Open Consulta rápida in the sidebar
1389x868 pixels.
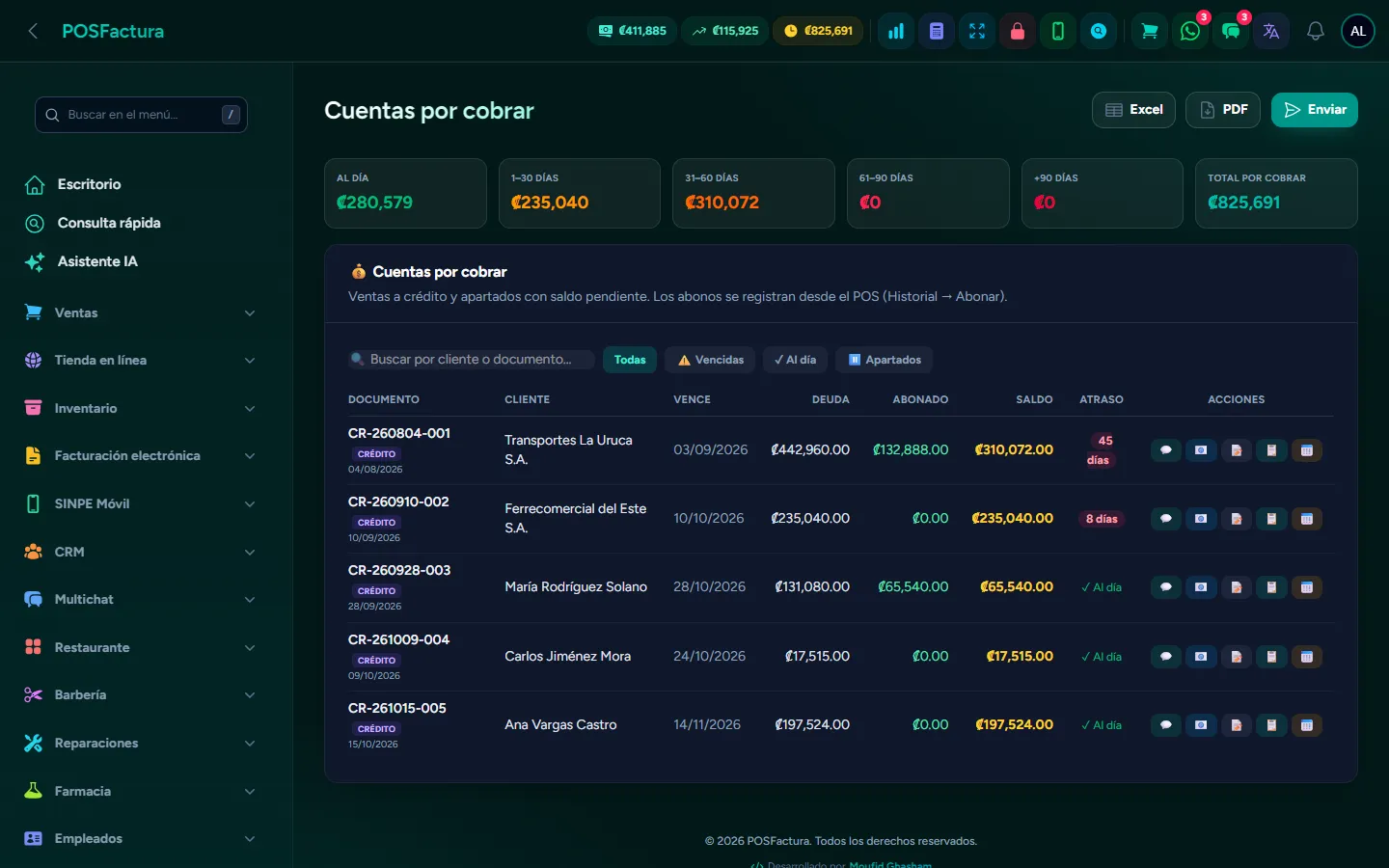[141, 223]
